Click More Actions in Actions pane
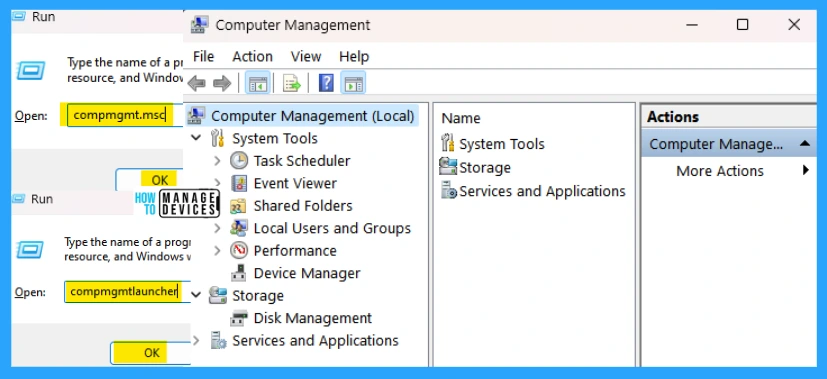 coord(720,171)
